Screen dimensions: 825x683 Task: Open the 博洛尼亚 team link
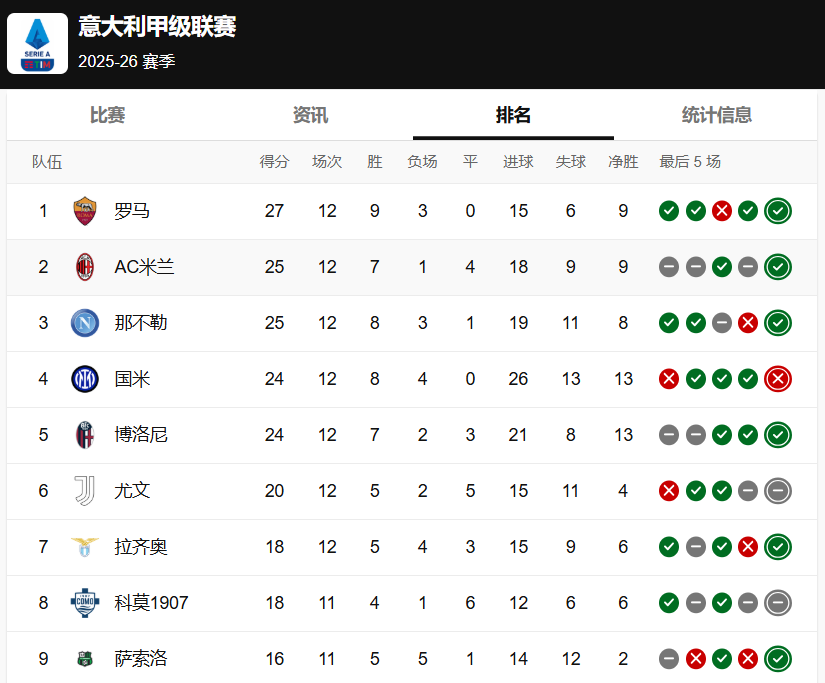pos(141,435)
